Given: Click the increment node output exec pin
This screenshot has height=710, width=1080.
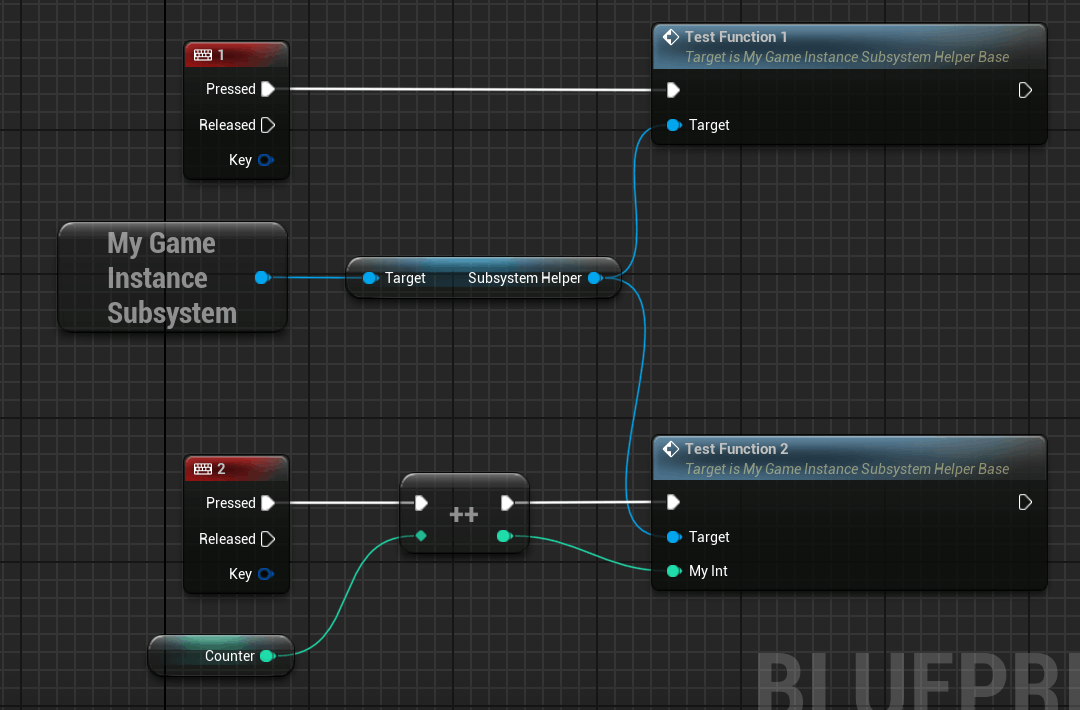Looking at the screenshot, I should point(507,503).
